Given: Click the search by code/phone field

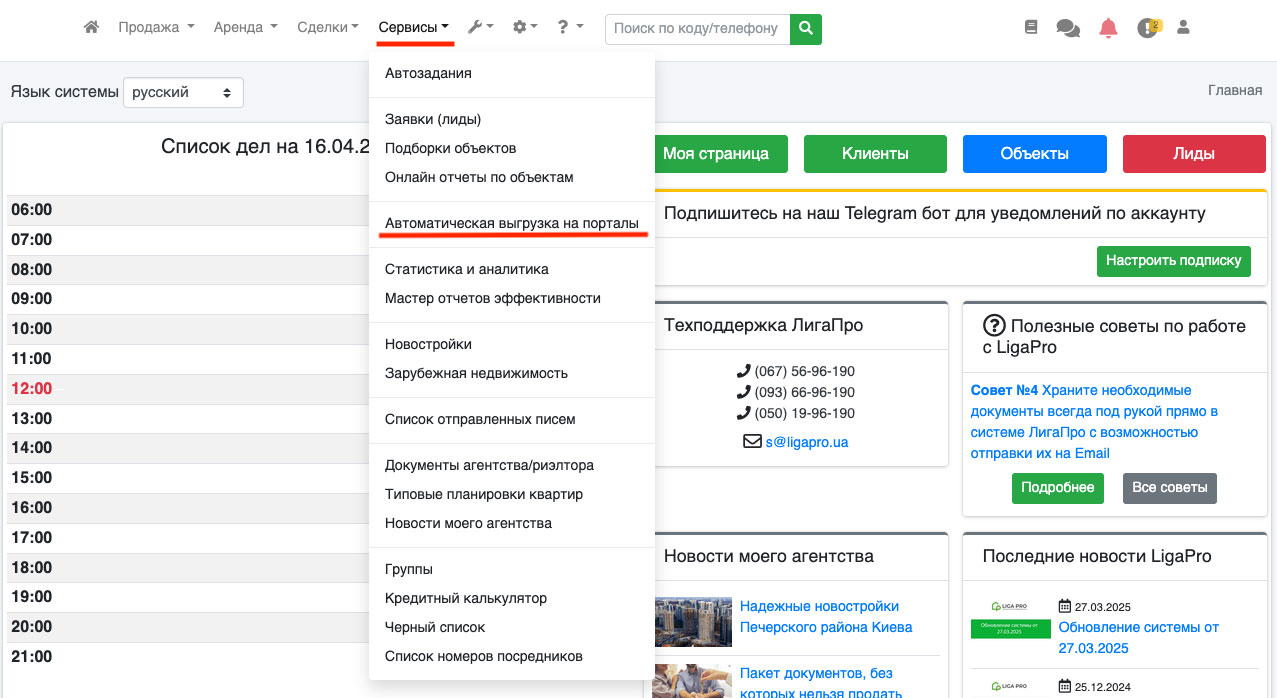Looking at the screenshot, I should click(697, 29).
